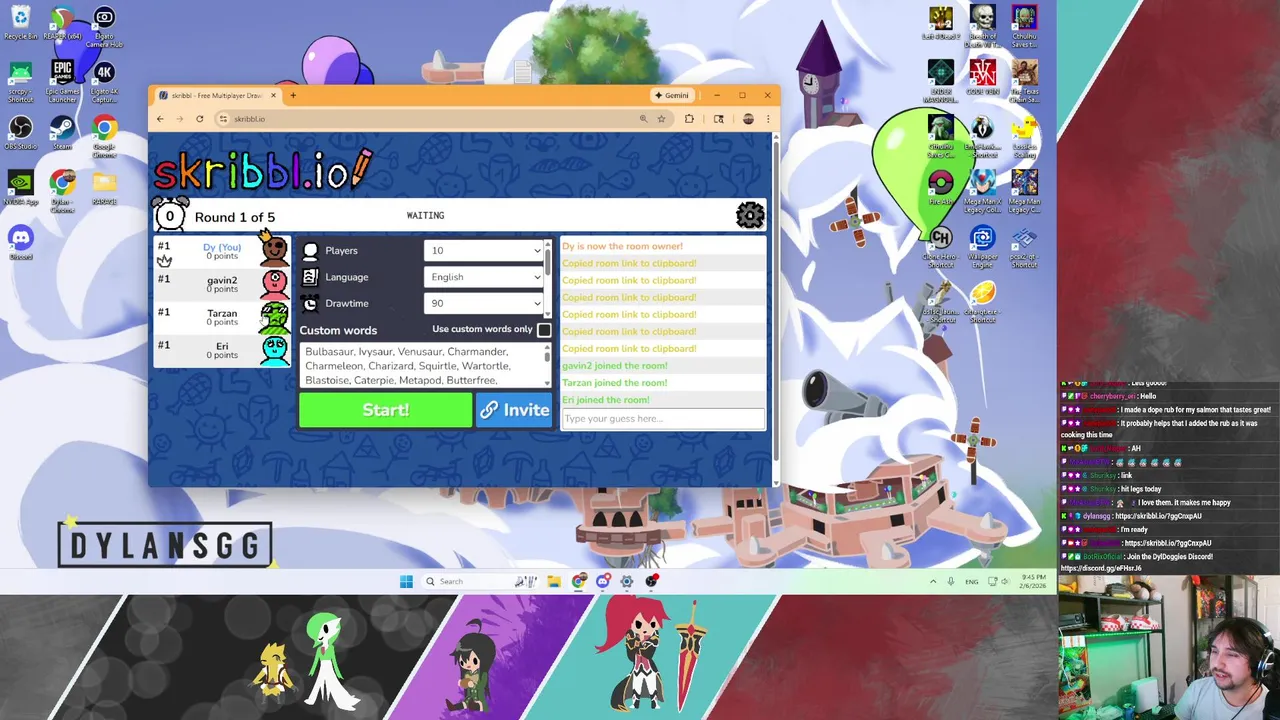Screen dimensions: 1280x720
Task: Launch Clone Hero shortcut
Action: coord(941,247)
